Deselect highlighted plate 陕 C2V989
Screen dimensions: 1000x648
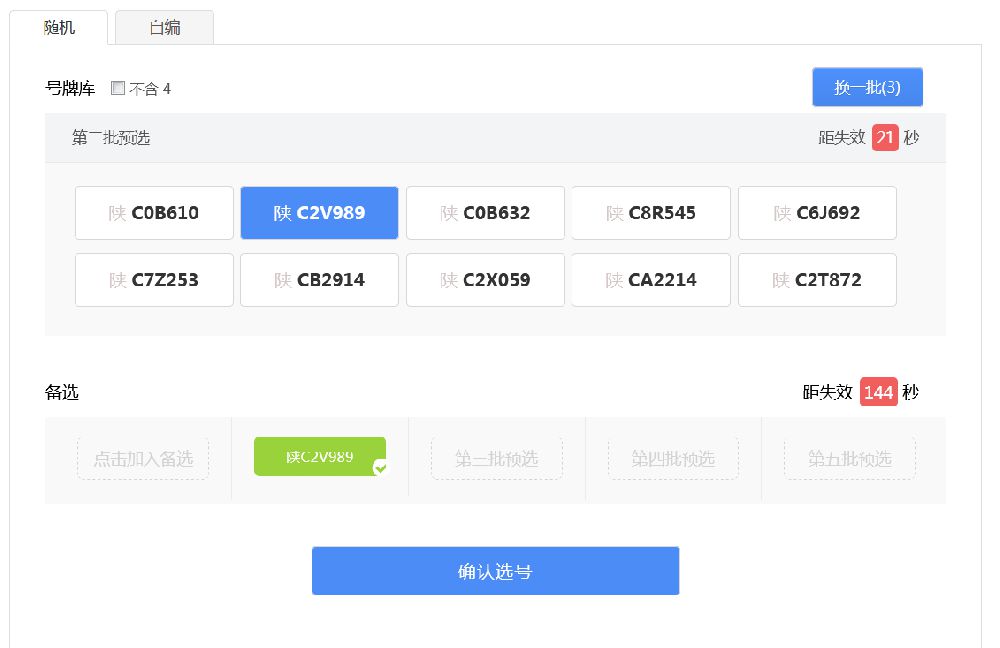tap(319, 213)
